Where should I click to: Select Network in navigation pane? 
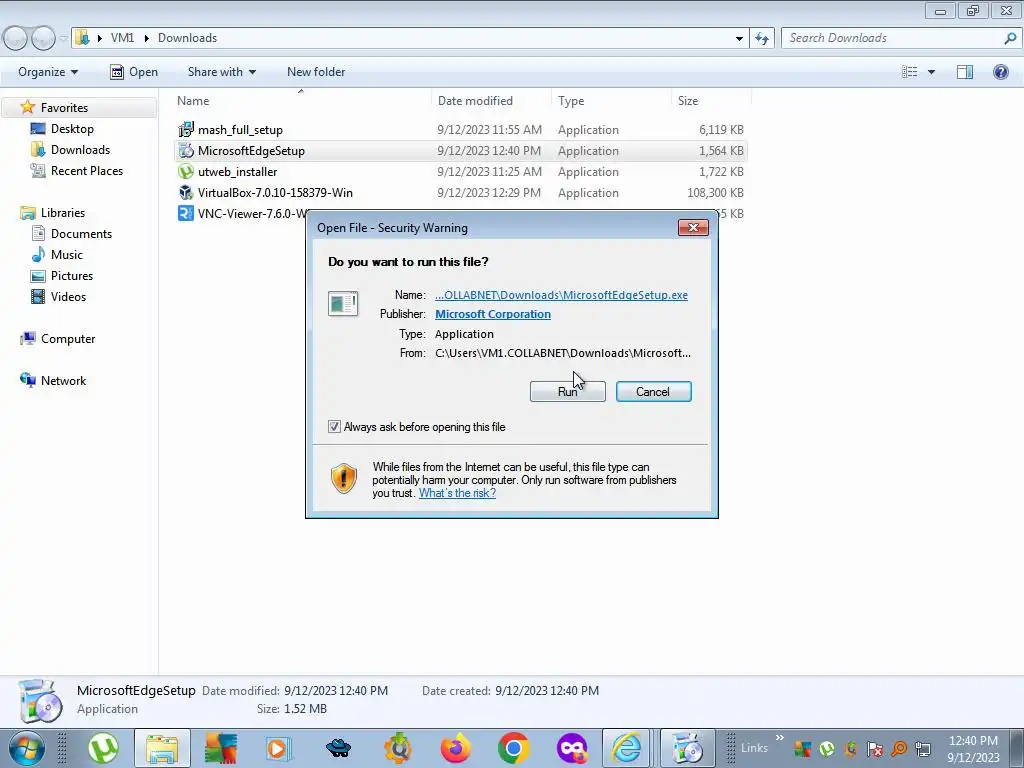pos(63,381)
